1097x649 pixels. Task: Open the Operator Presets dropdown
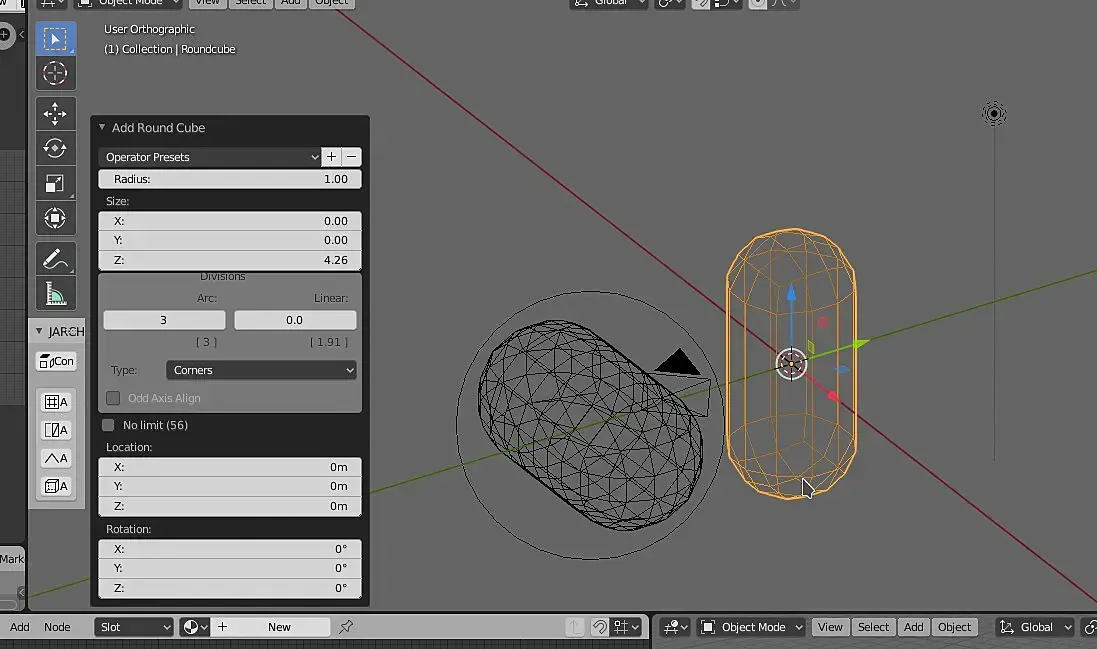(209, 157)
